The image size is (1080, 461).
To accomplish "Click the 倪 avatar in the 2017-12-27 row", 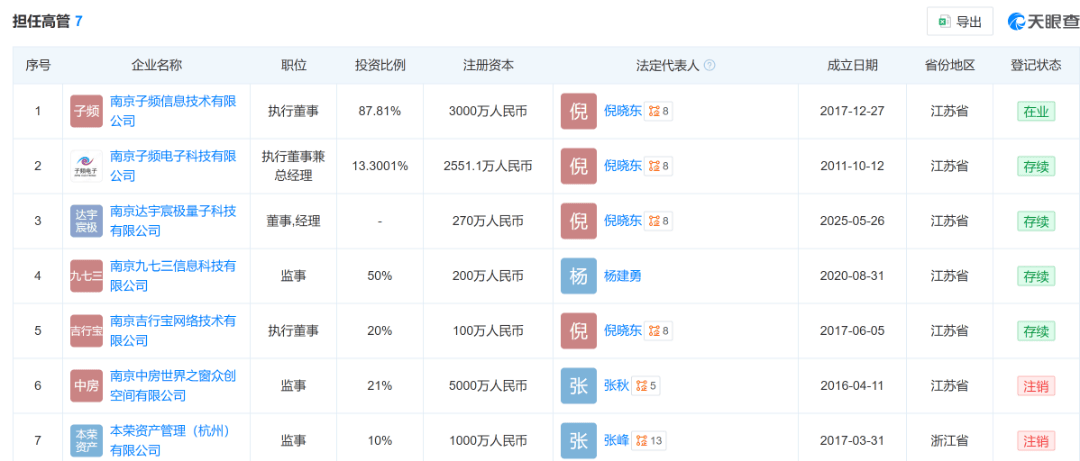I will [579, 111].
